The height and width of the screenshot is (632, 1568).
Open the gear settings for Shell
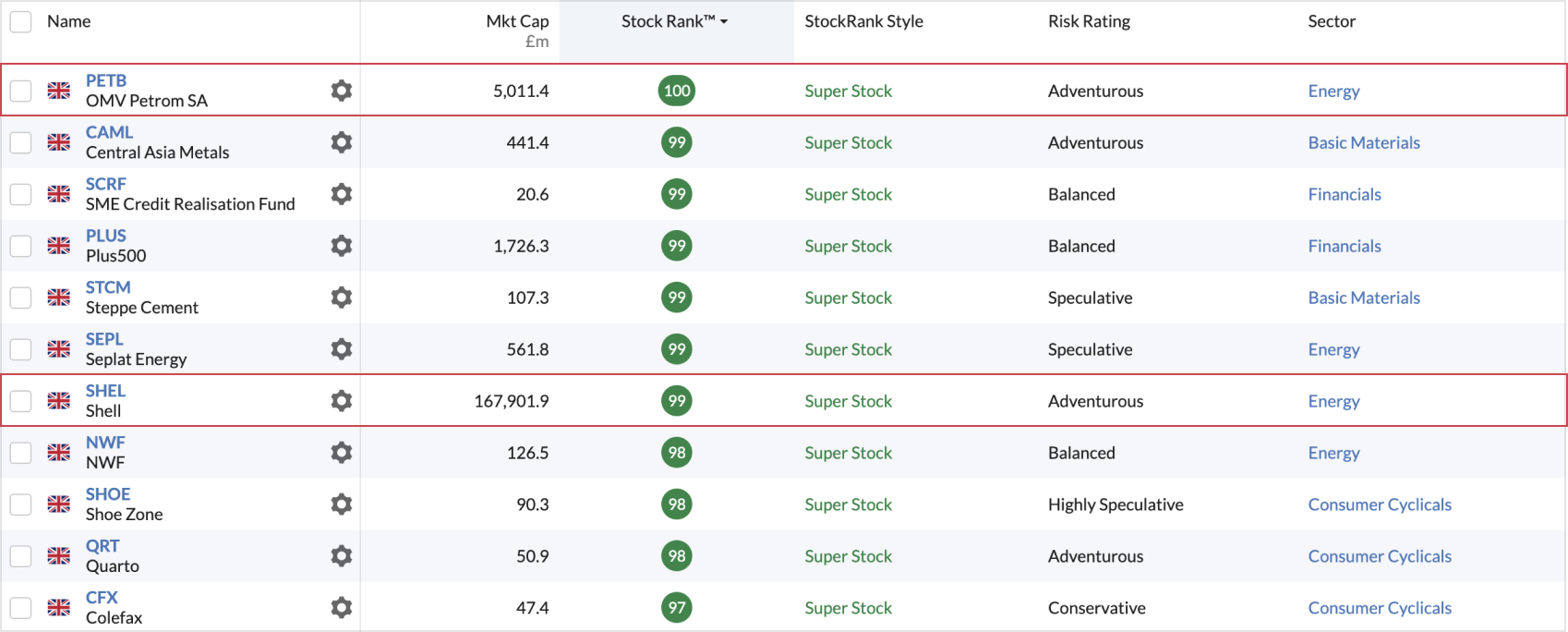(x=342, y=401)
